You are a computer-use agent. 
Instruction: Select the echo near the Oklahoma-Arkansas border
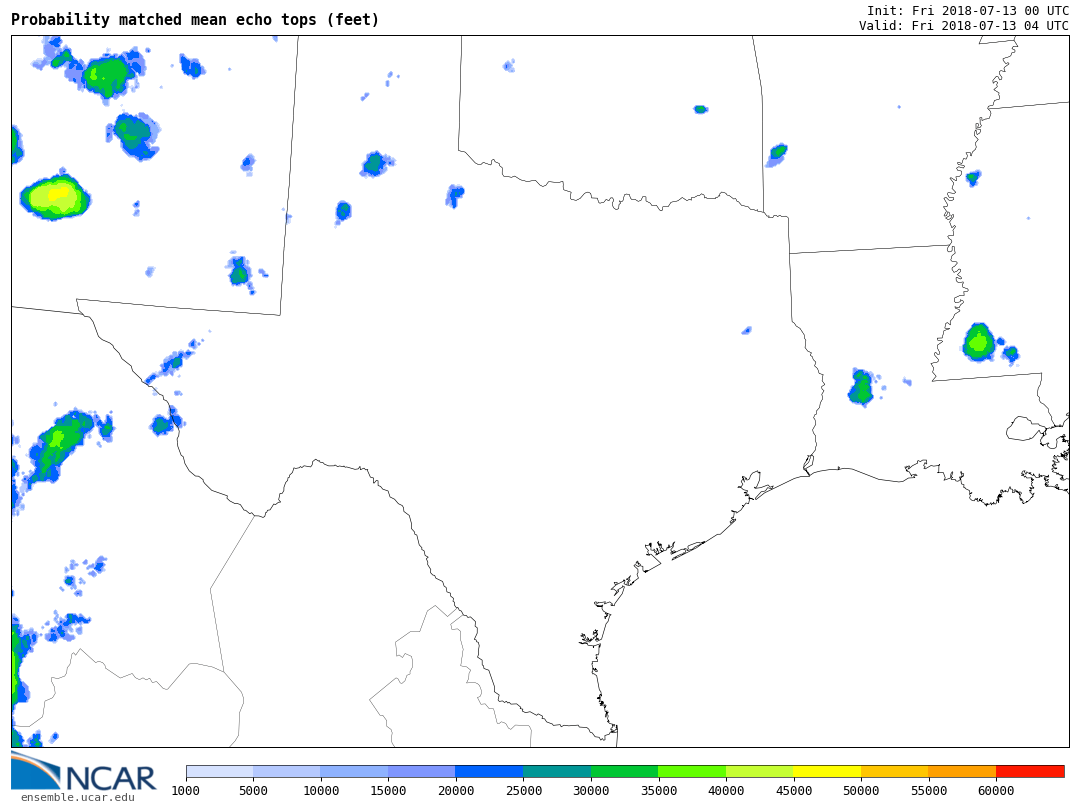click(777, 153)
